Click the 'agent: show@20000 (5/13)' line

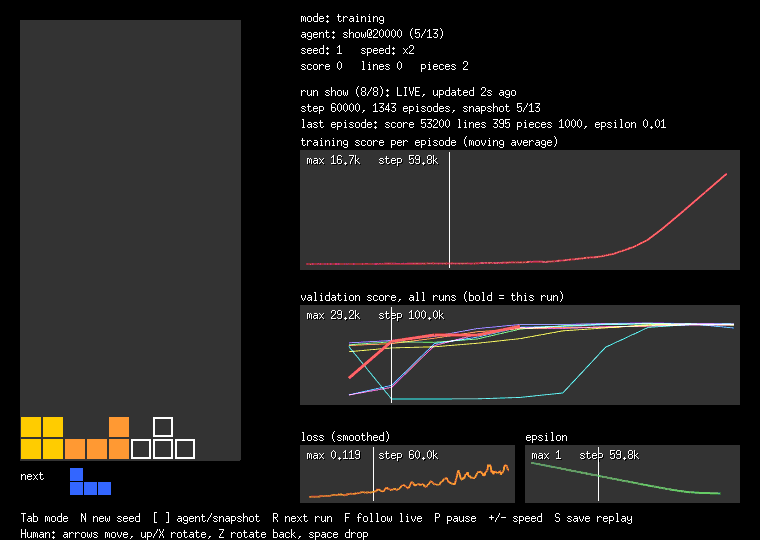pos(372,34)
